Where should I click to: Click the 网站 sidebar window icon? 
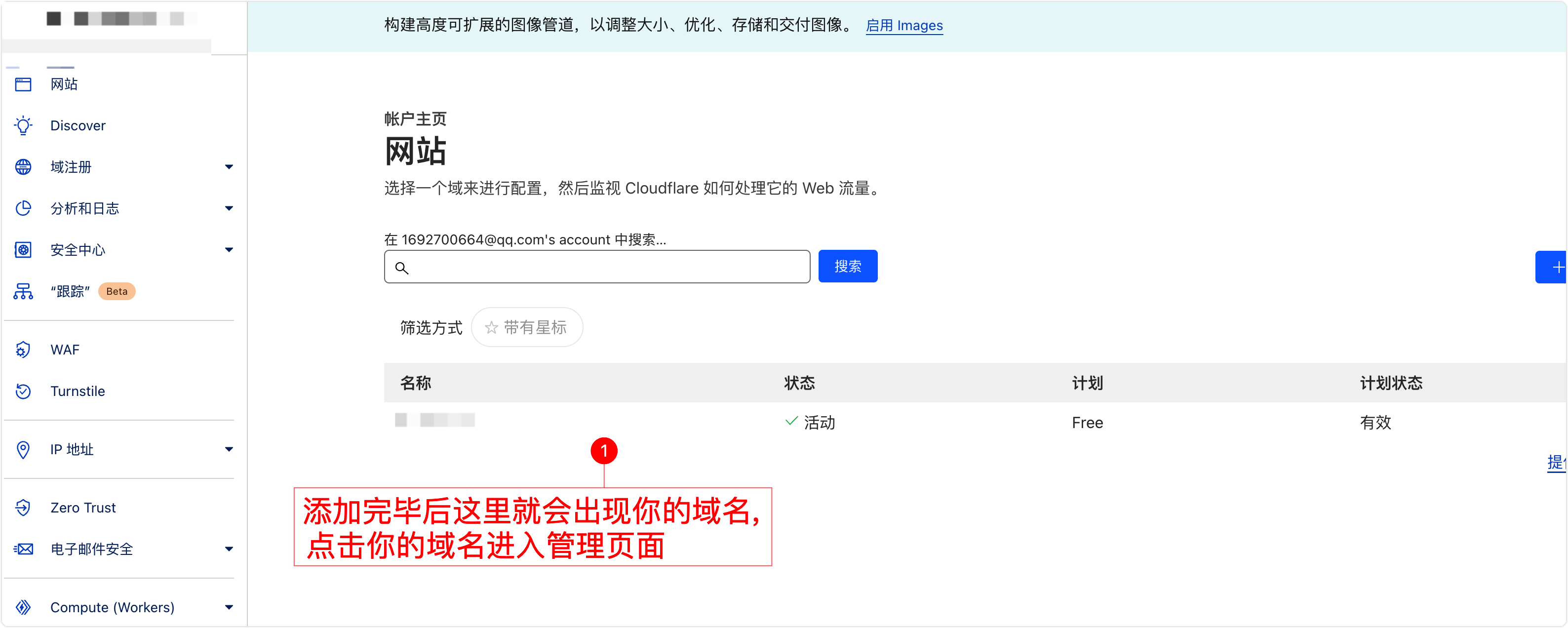click(23, 84)
